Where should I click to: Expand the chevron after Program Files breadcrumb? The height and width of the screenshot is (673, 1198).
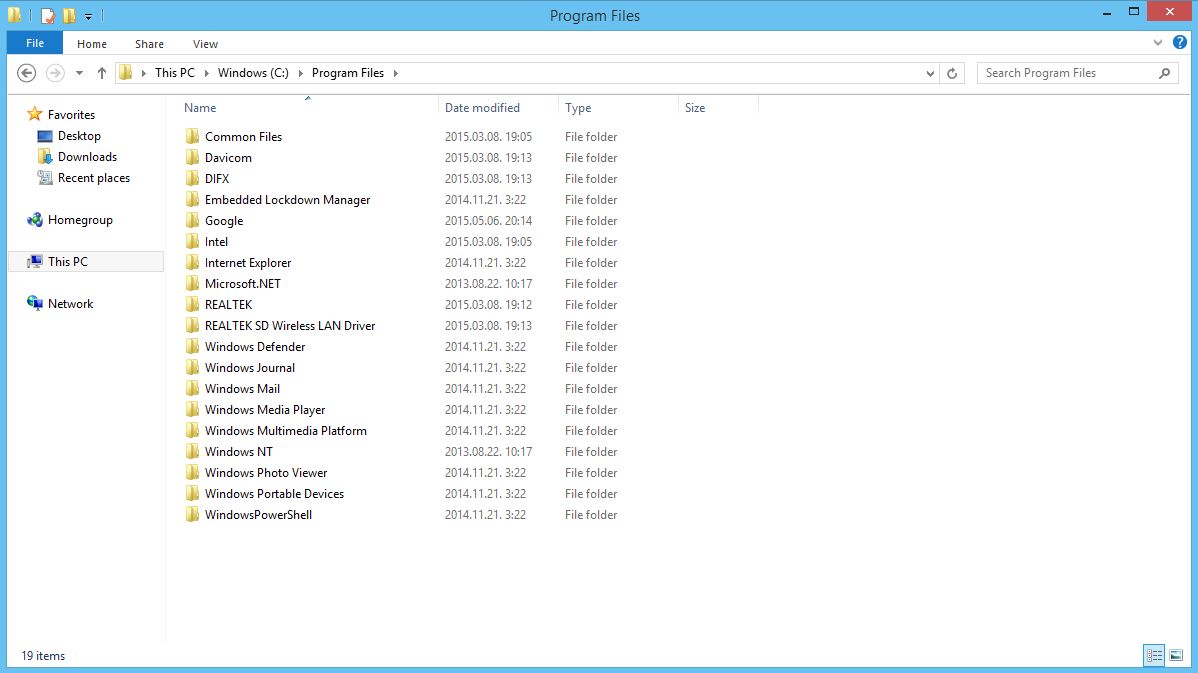coord(396,73)
